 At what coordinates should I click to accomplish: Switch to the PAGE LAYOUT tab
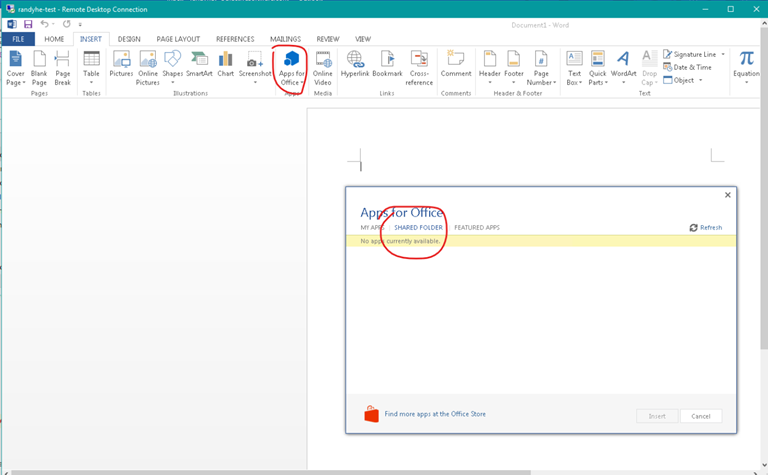tap(178, 39)
